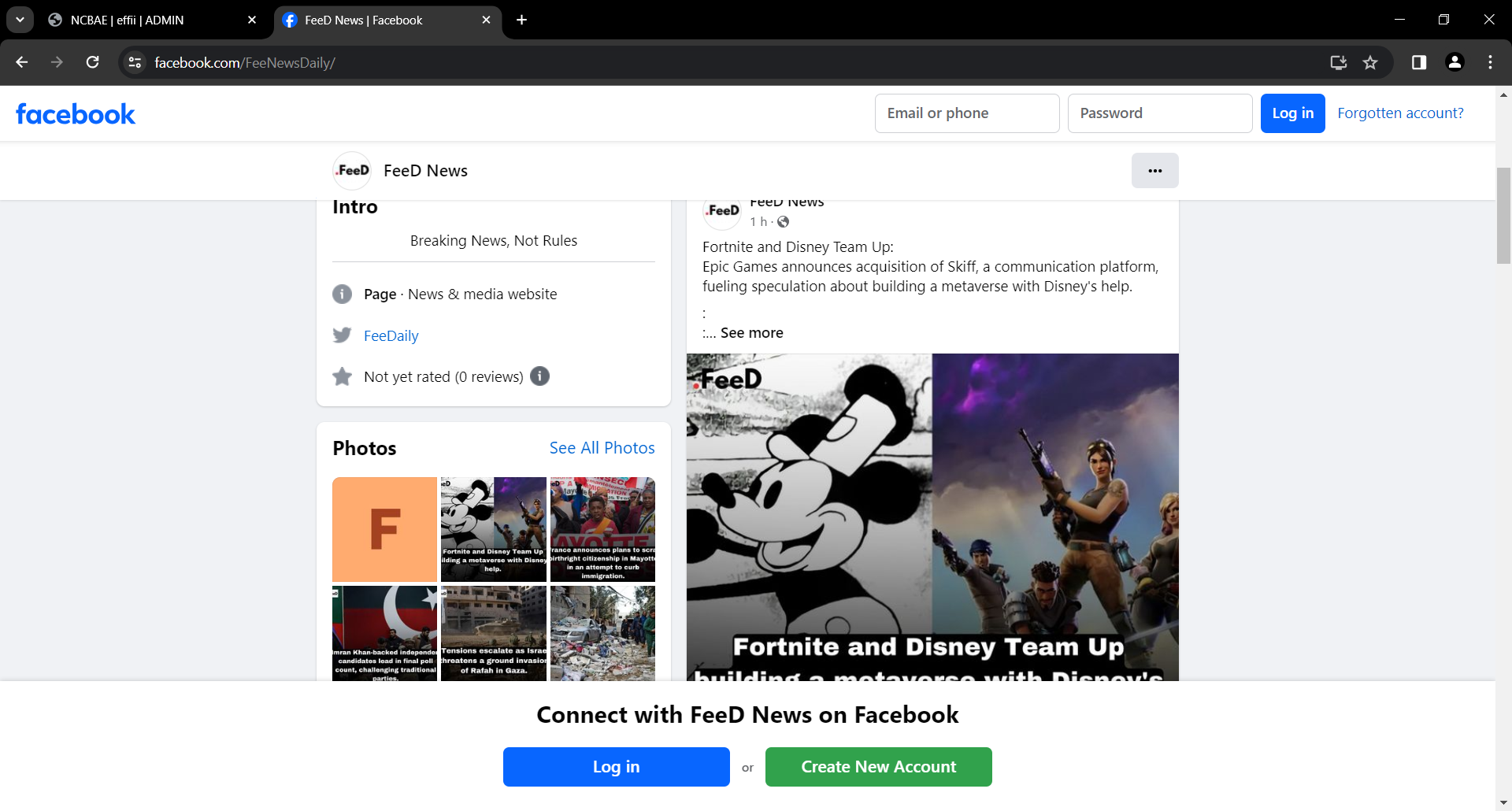Click the Facebook logo
1512x811 pixels.
[76, 114]
